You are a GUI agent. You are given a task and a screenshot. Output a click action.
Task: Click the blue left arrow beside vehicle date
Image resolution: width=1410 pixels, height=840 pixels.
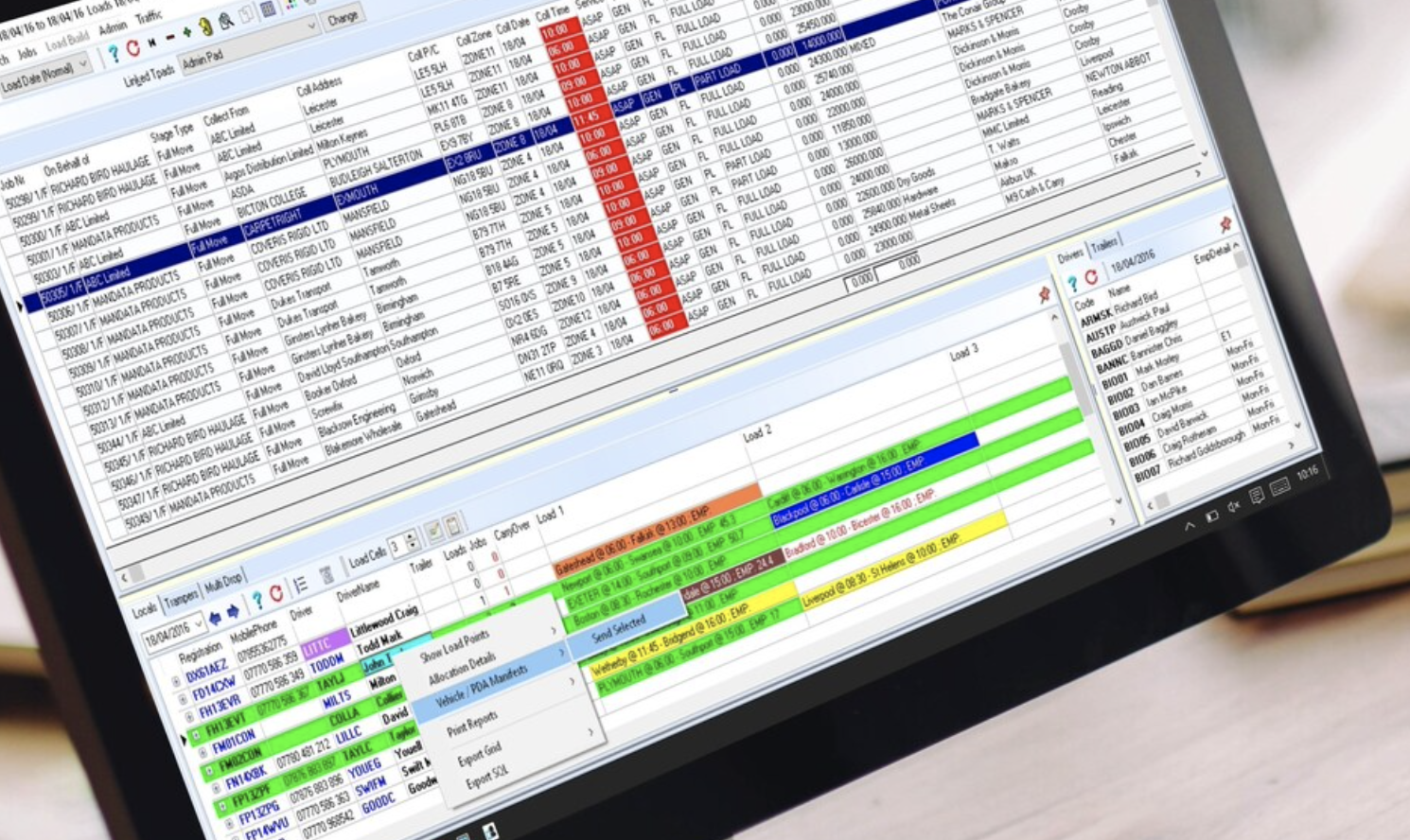[x=214, y=618]
